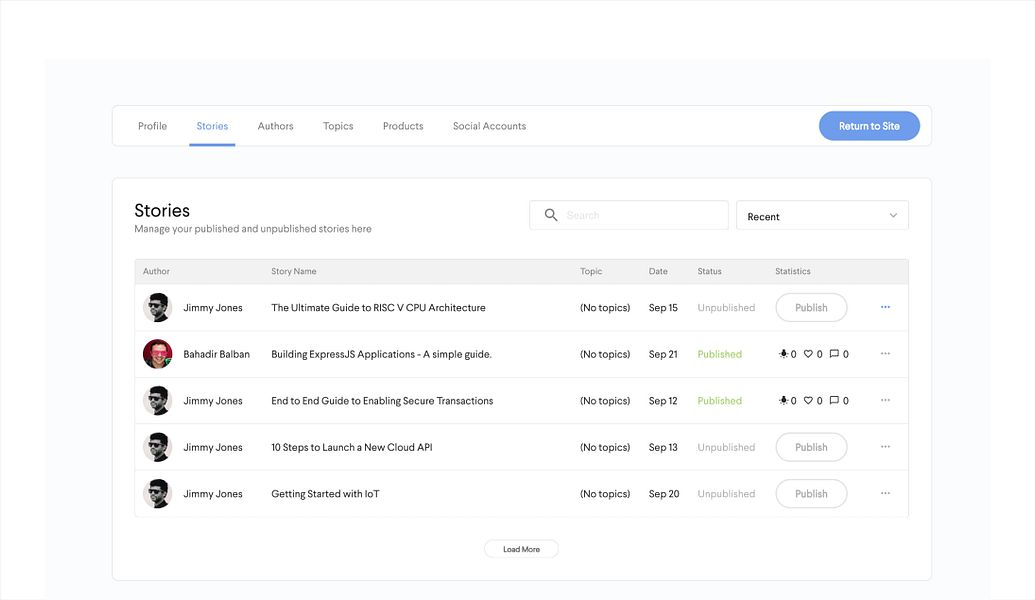Image resolution: width=1035 pixels, height=600 pixels.
Task: Go to the Topics tab
Action: click(x=338, y=126)
